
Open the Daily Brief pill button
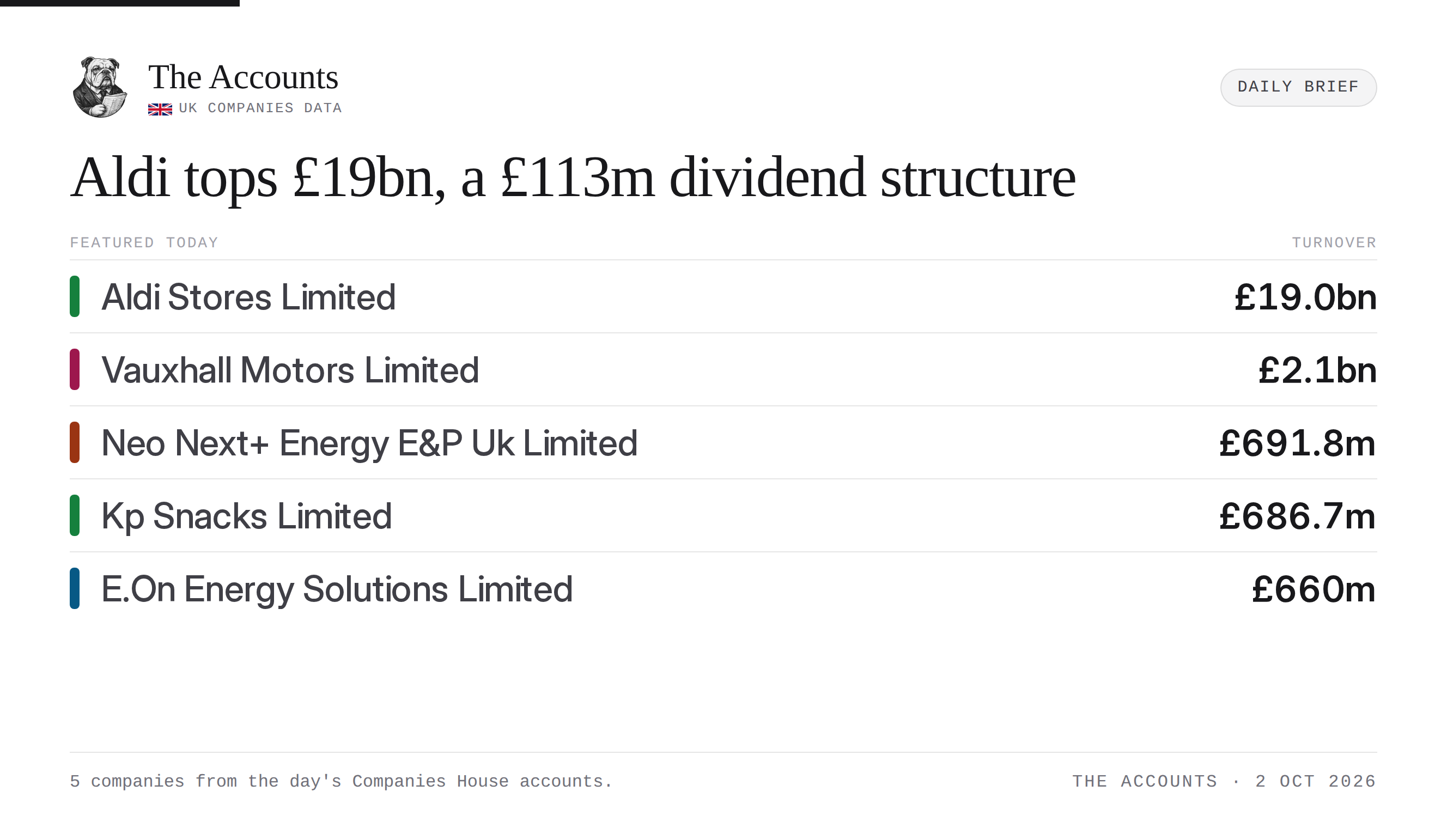tap(1298, 87)
